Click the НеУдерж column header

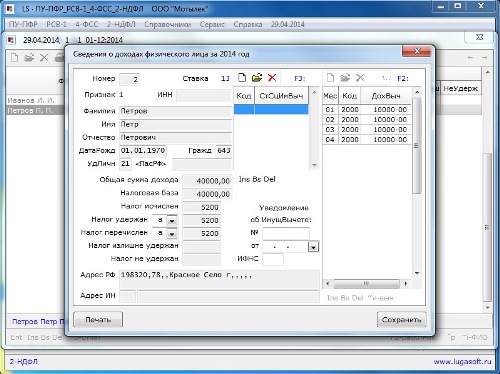[460, 89]
